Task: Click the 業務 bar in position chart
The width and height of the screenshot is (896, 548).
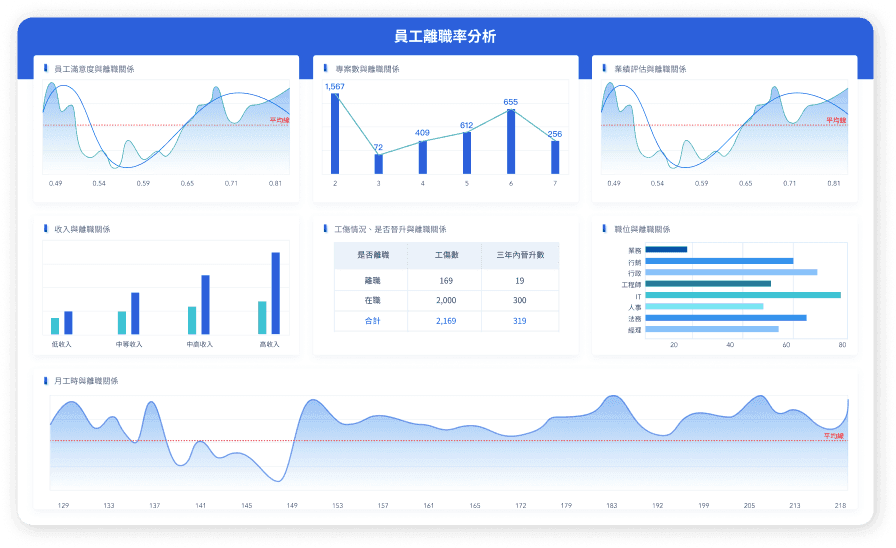Action: click(666, 249)
